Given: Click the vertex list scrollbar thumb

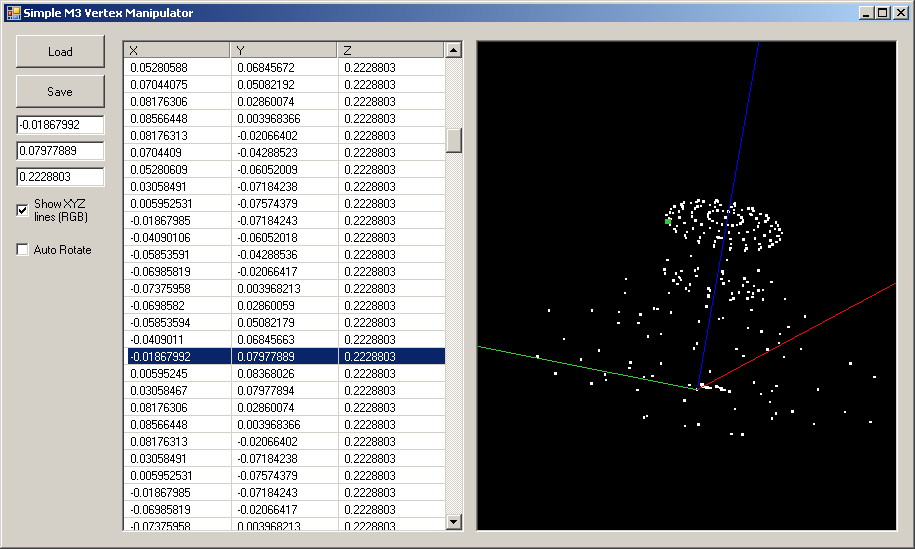Looking at the screenshot, I should [x=453, y=141].
